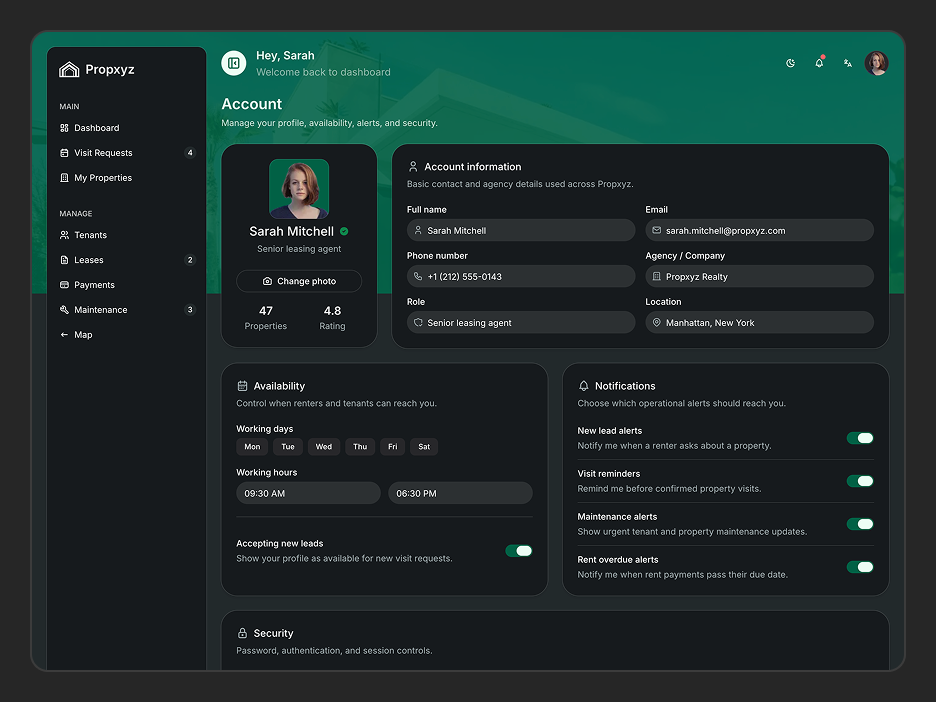The width and height of the screenshot is (936, 702).
Task: Edit the Role field
Action: click(x=521, y=322)
